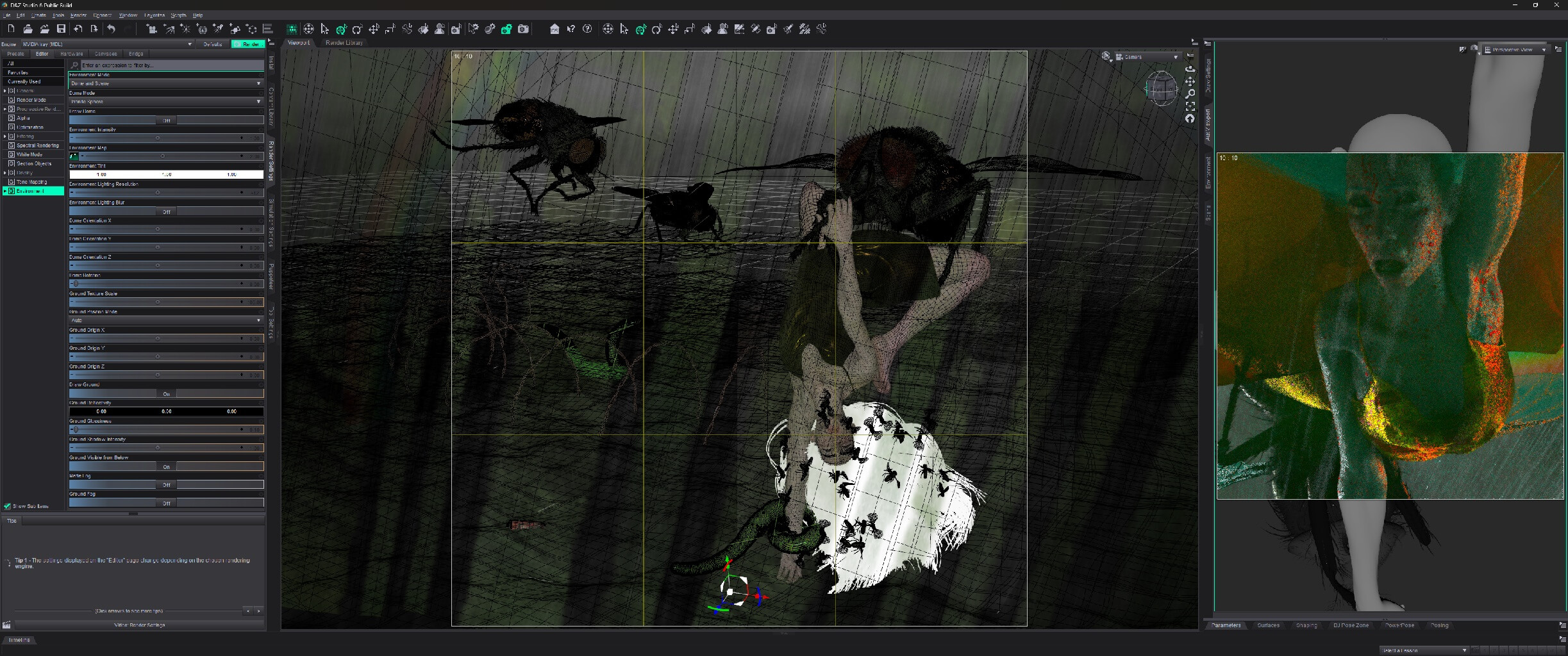Switch to the Surfaces tab
This screenshot has width=1568, height=656.
1268,625
